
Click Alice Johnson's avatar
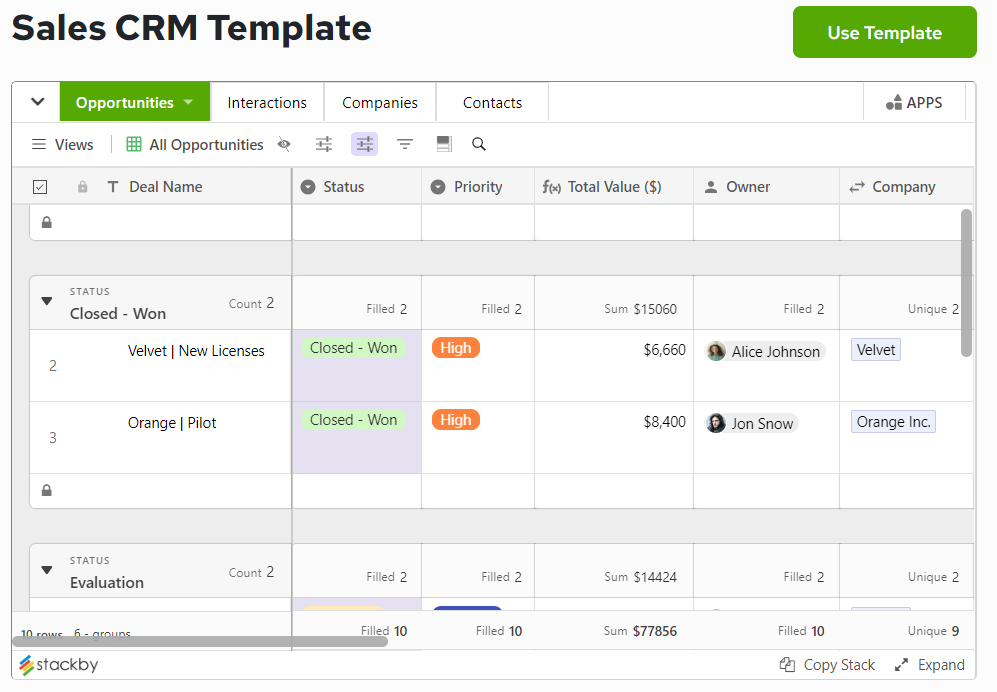point(717,351)
